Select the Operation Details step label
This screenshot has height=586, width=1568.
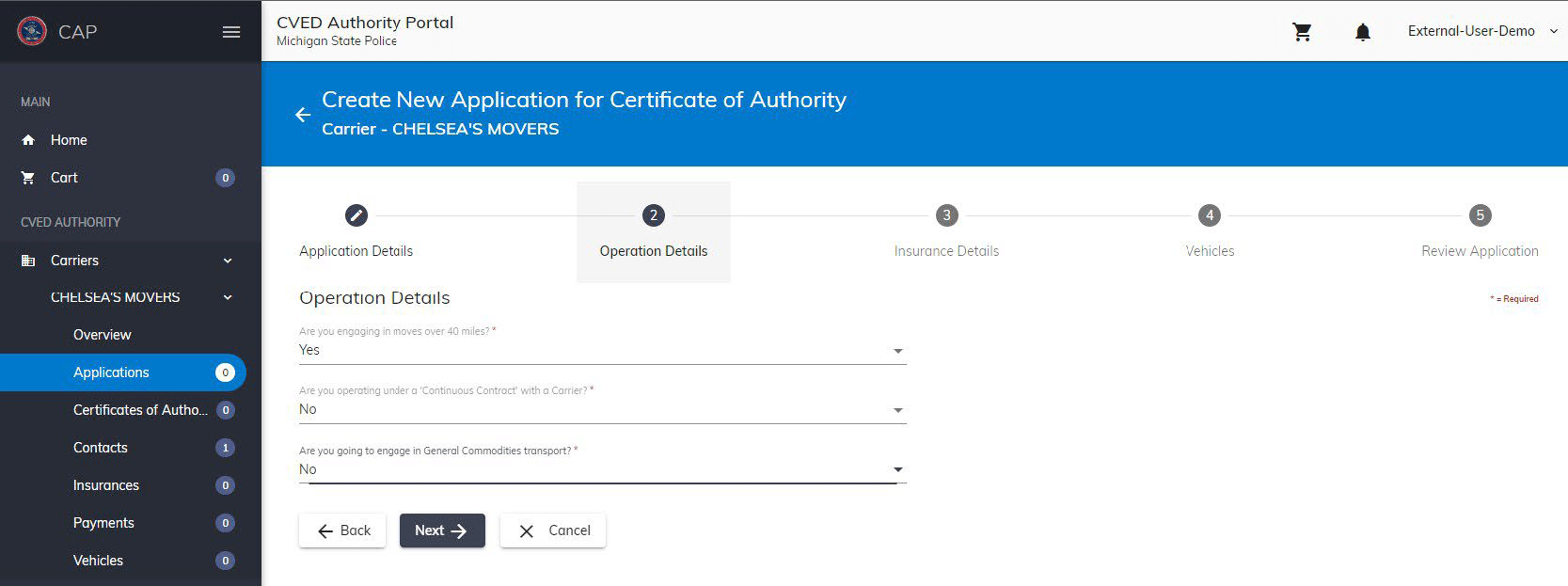654,251
